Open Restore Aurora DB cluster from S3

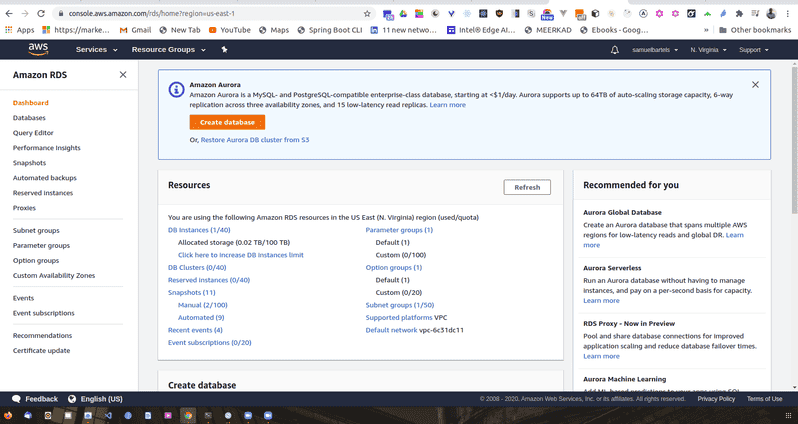[255, 140]
